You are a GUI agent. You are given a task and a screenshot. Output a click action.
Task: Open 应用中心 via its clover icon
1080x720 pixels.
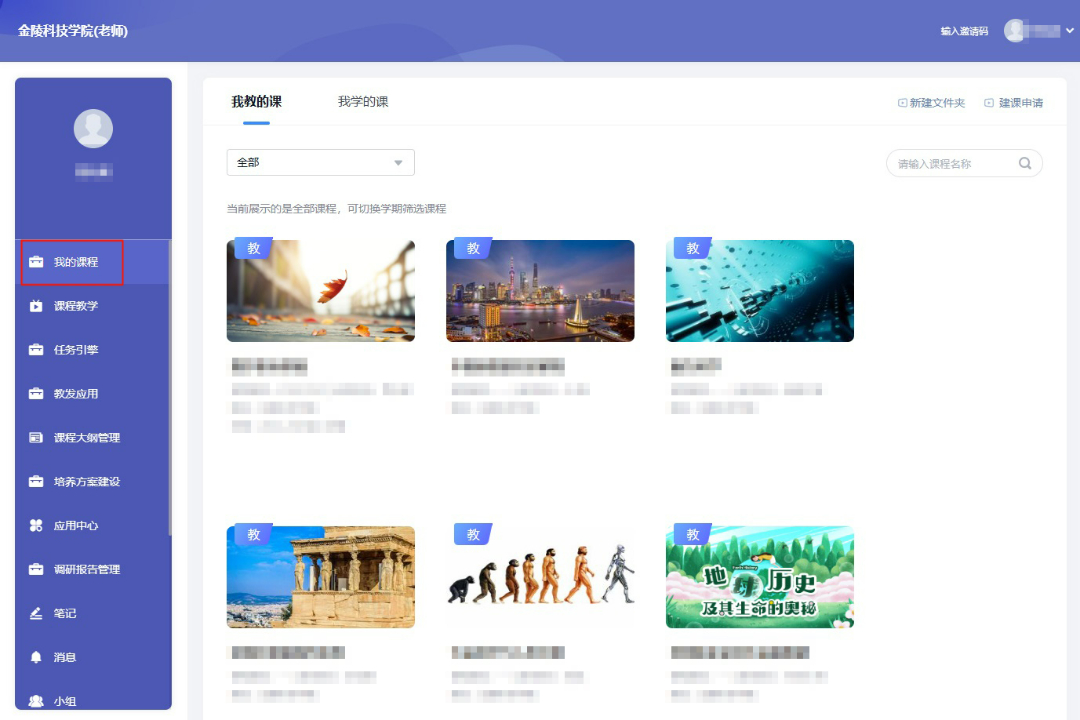(x=36, y=525)
